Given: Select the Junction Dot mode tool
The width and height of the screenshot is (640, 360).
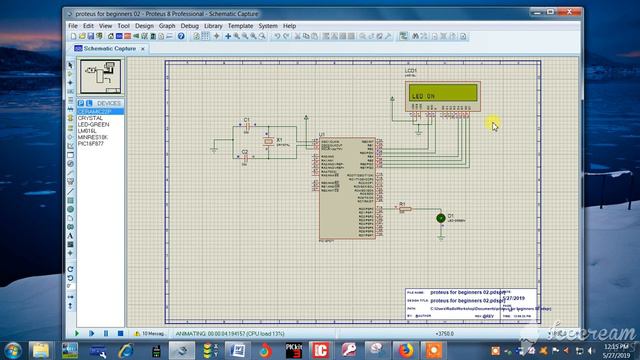Looking at the screenshot, I should click(x=70, y=83).
